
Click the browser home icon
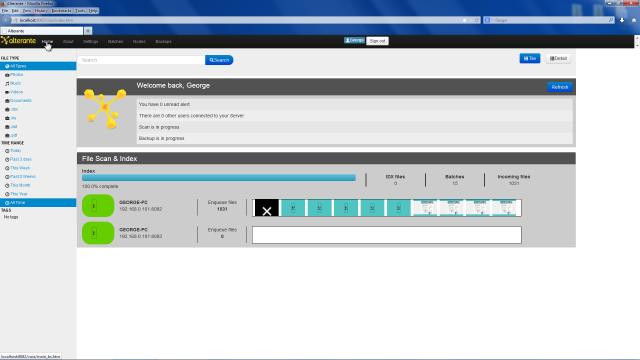point(634,20)
